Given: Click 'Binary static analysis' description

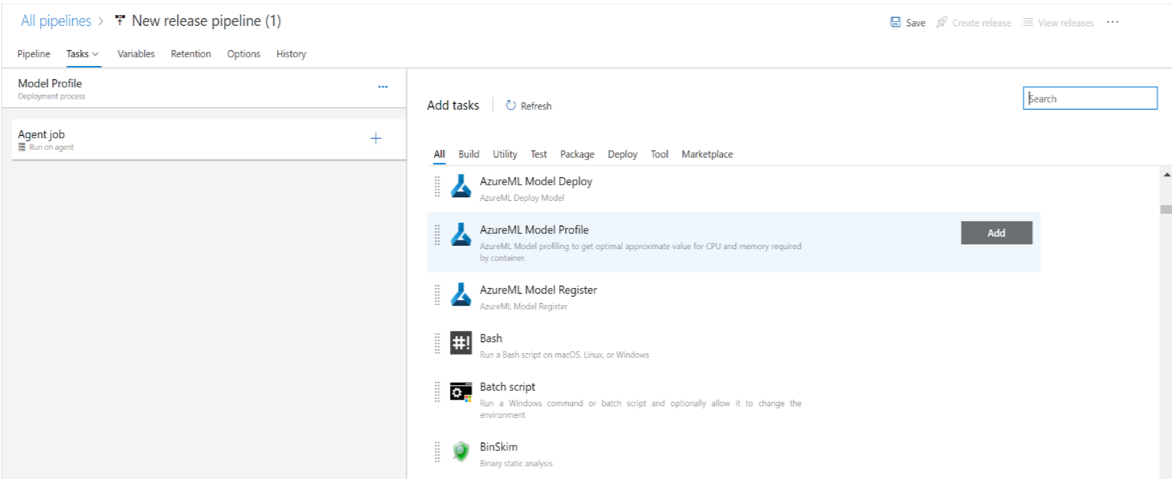Looking at the screenshot, I should tap(516, 463).
